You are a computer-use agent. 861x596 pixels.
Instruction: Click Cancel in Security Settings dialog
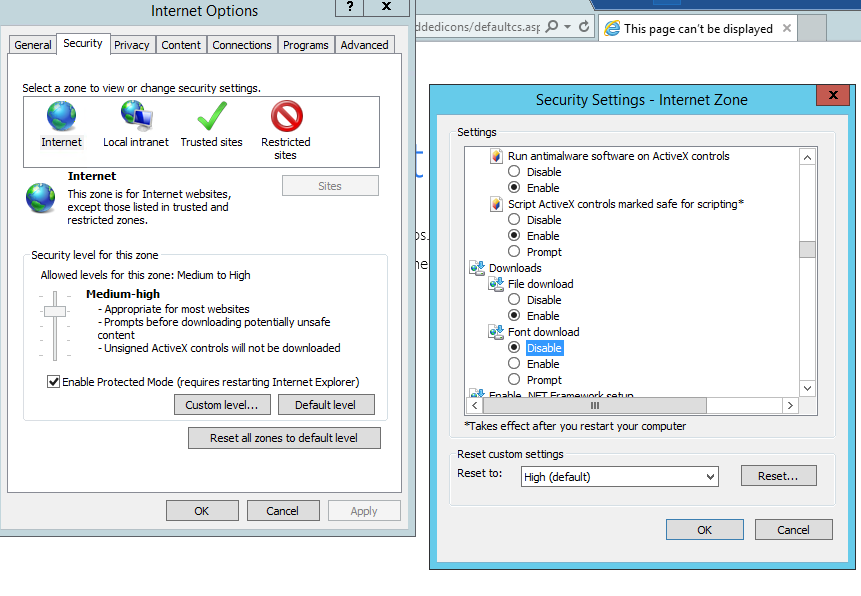pyautogui.click(x=793, y=530)
